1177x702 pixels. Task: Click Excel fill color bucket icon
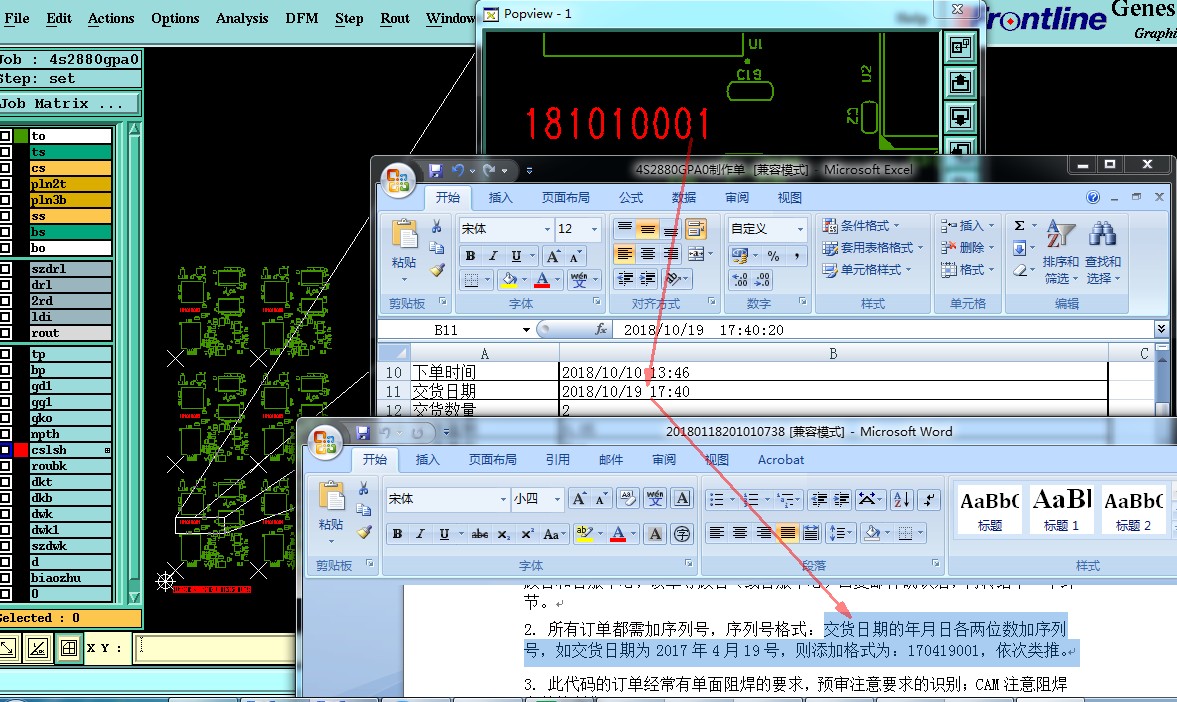(509, 280)
